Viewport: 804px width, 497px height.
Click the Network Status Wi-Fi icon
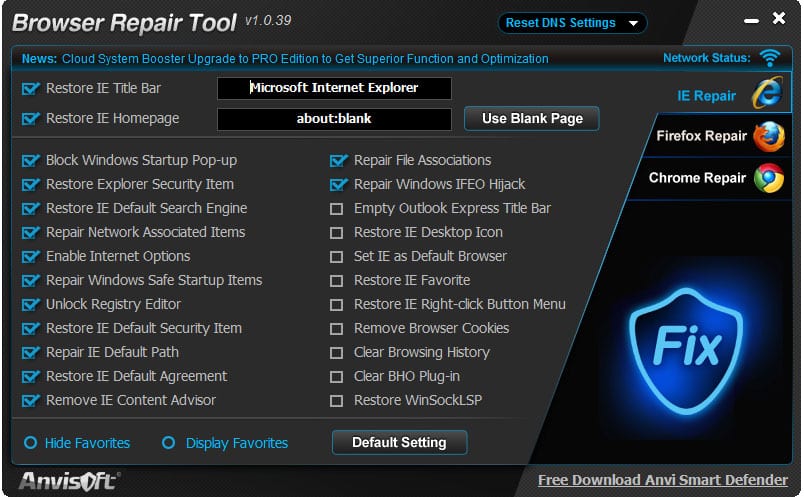[769, 58]
